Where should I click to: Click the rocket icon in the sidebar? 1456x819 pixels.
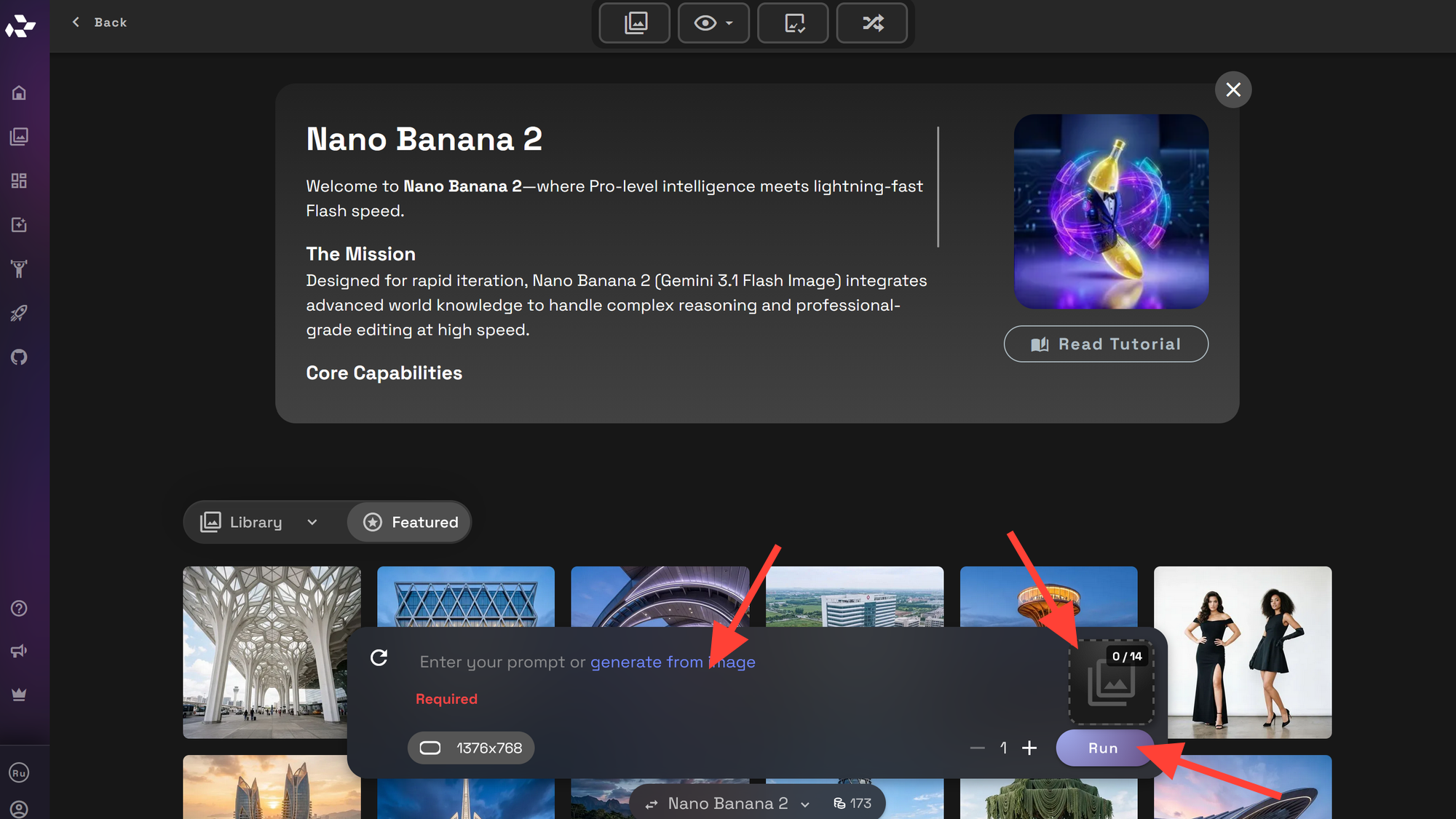(20, 313)
